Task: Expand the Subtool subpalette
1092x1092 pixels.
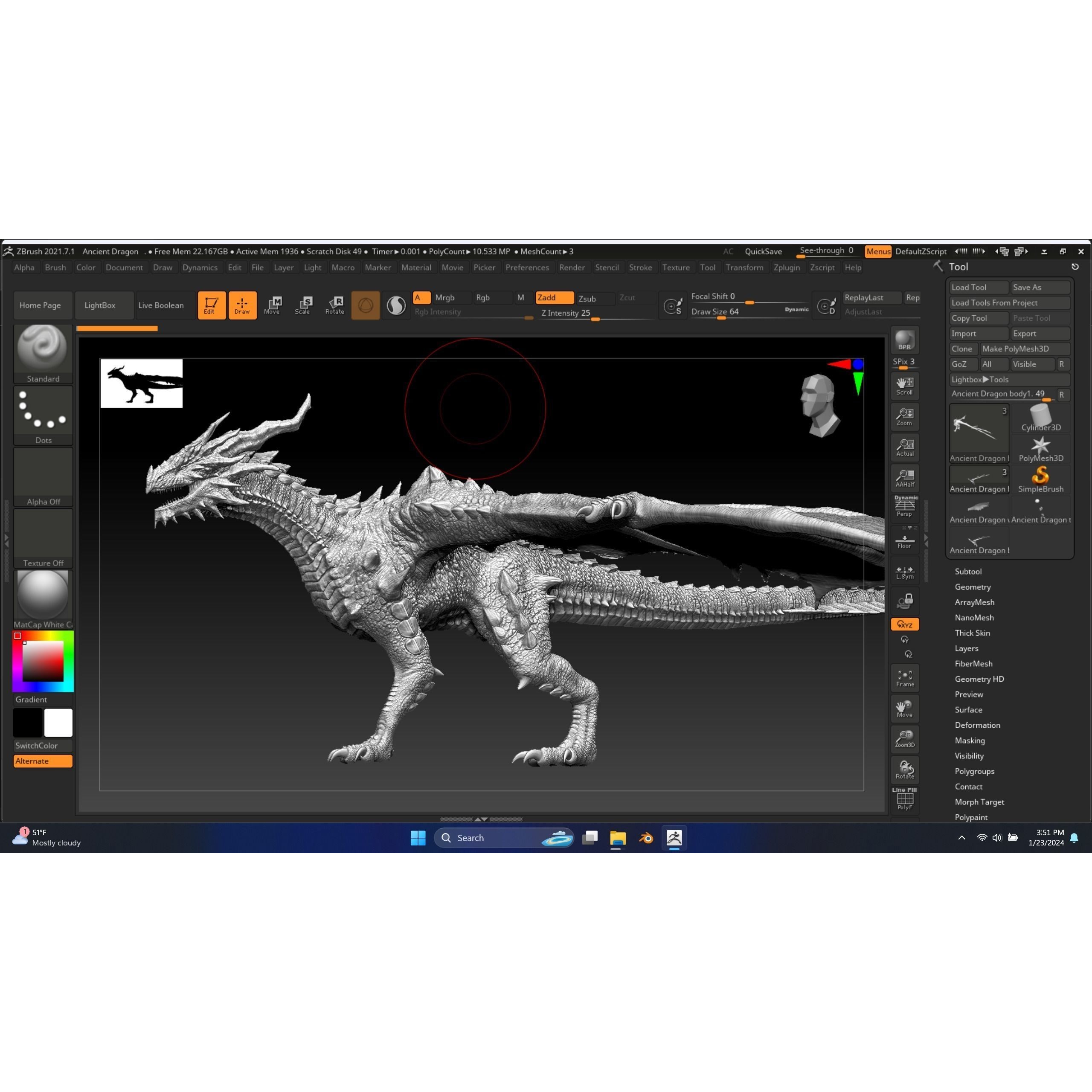Action: pyautogui.click(x=968, y=571)
